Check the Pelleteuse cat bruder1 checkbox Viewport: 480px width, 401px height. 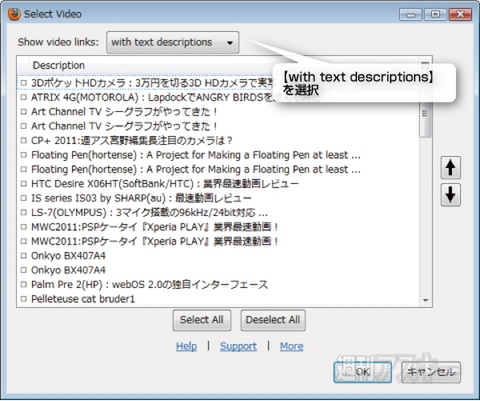click(23, 299)
